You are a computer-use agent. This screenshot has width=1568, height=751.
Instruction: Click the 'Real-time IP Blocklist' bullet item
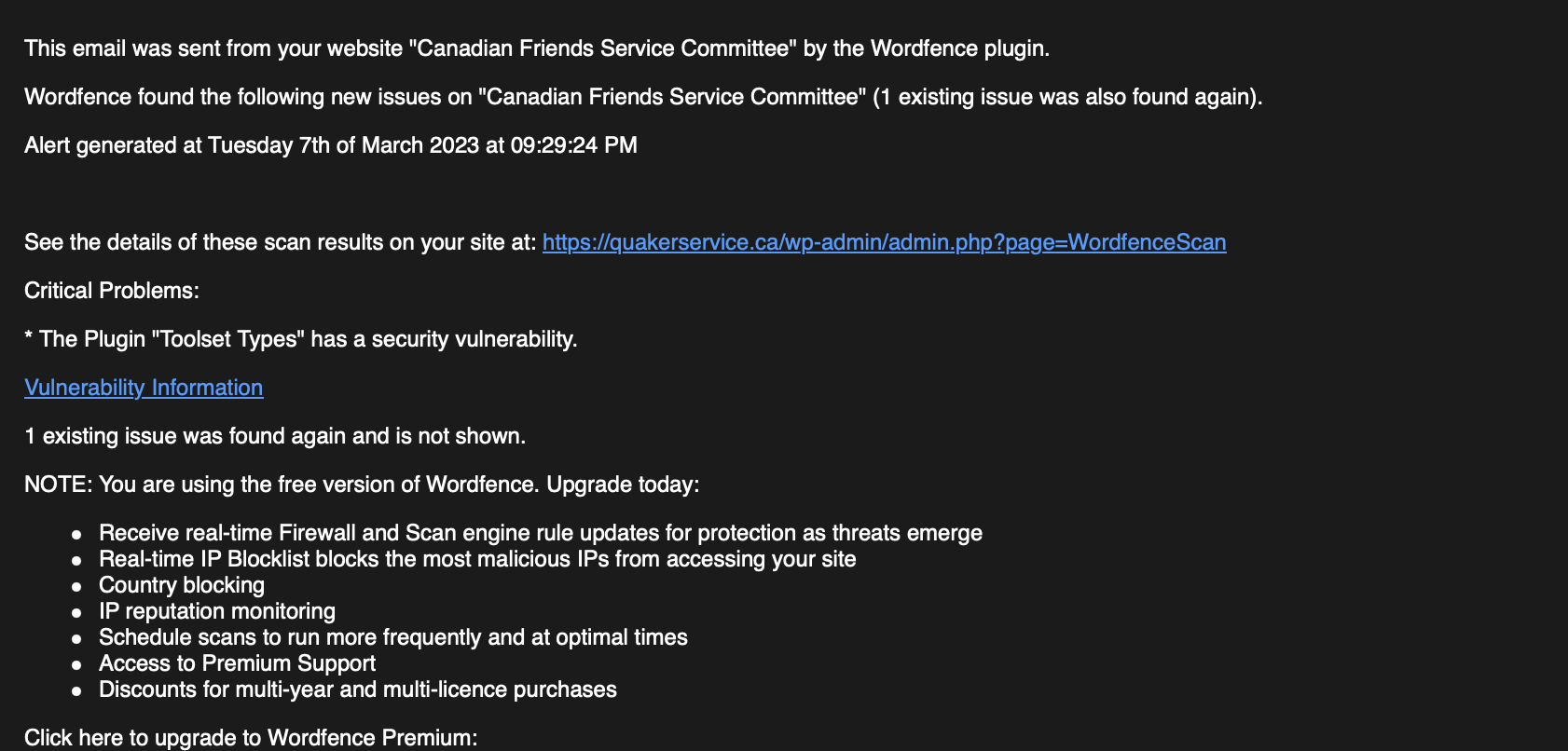[x=477, y=559]
